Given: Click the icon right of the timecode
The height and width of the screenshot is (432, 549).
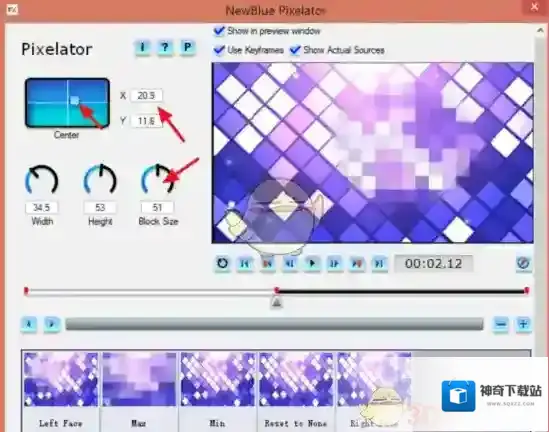Looking at the screenshot, I should point(523,263).
